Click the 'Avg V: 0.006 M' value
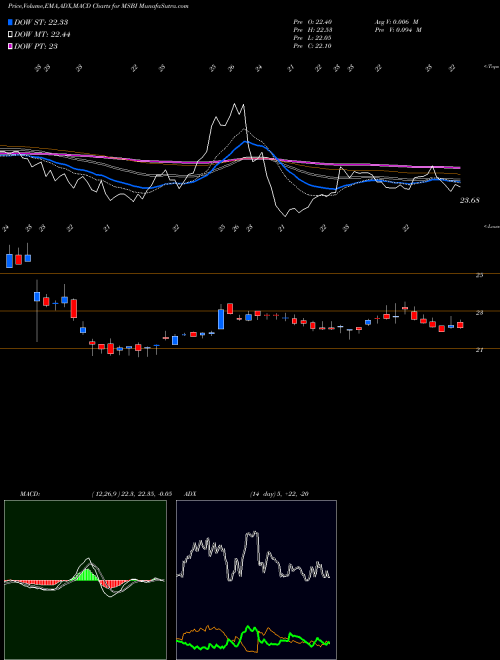The width and height of the screenshot is (500, 660). pyautogui.click(x=396, y=22)
